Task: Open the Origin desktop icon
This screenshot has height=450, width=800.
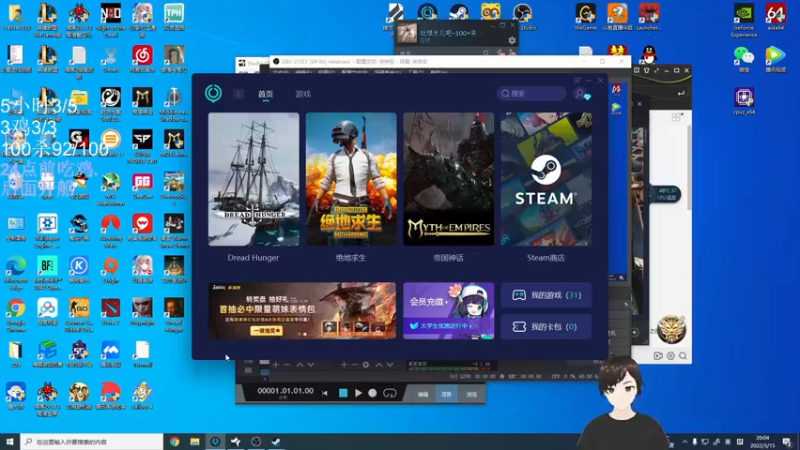Action: coord(111,270)
